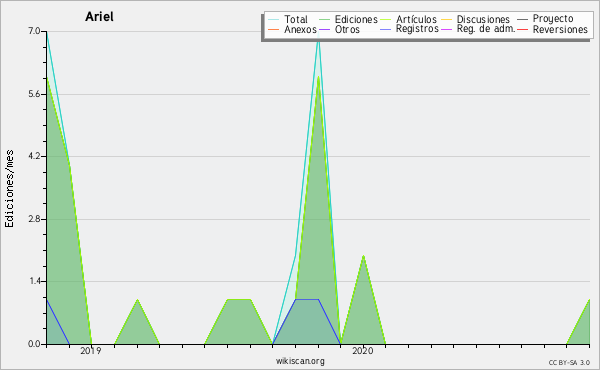Click the Reversiones red line swatch

(x=523, y=29)
